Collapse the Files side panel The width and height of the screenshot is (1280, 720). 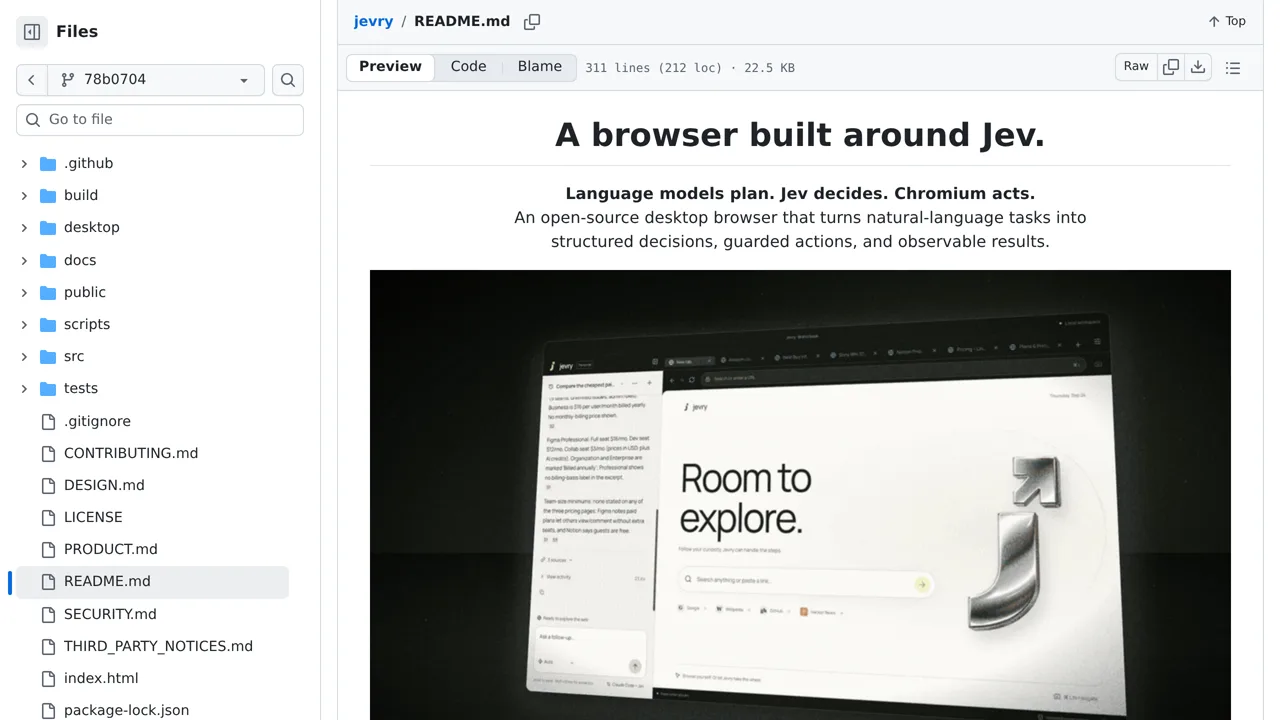pos(32,32)
